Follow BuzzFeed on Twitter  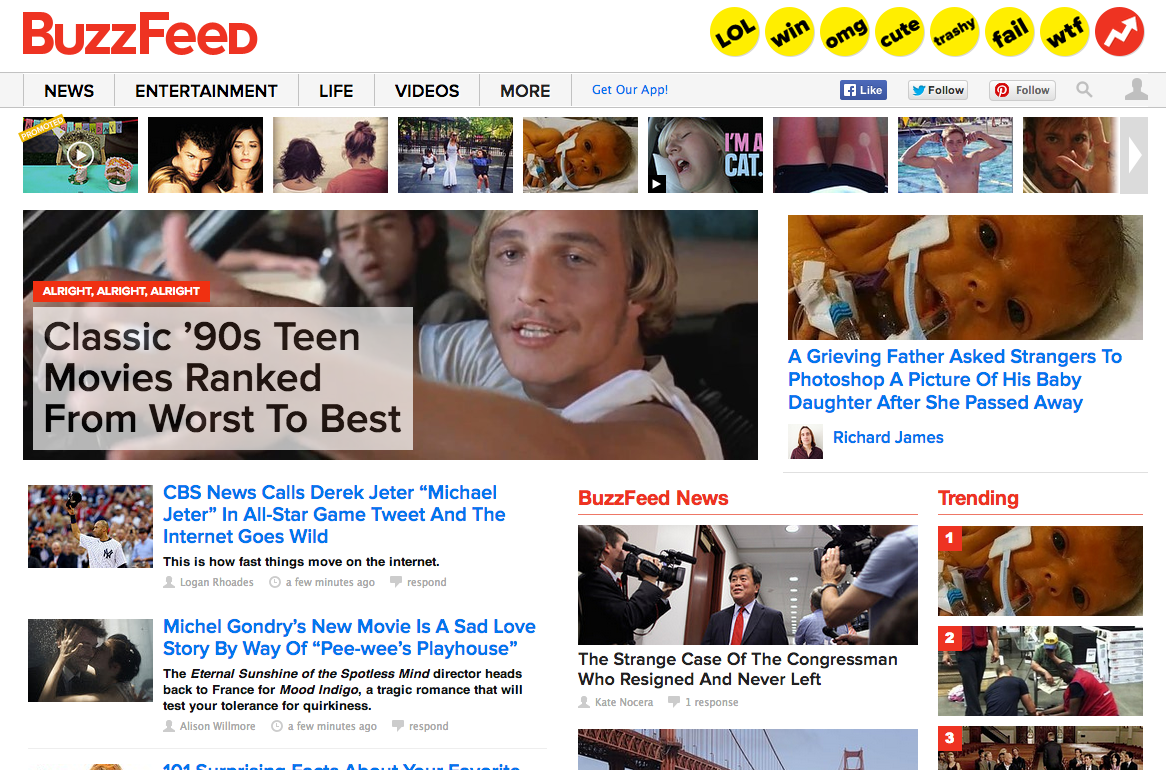[x=938, y=90]
